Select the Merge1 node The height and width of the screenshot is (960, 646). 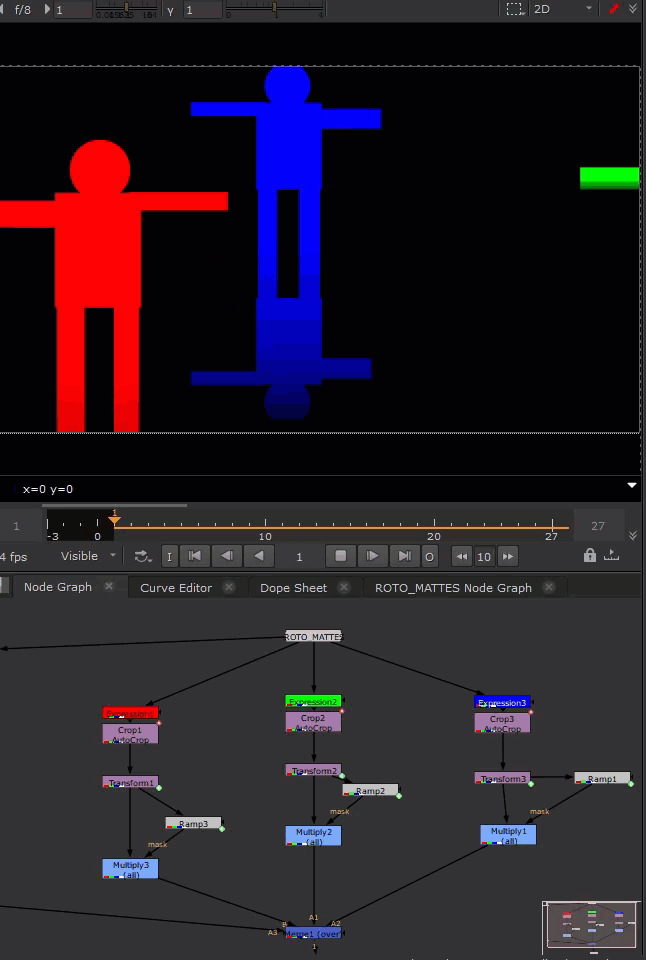click(313, 932)
